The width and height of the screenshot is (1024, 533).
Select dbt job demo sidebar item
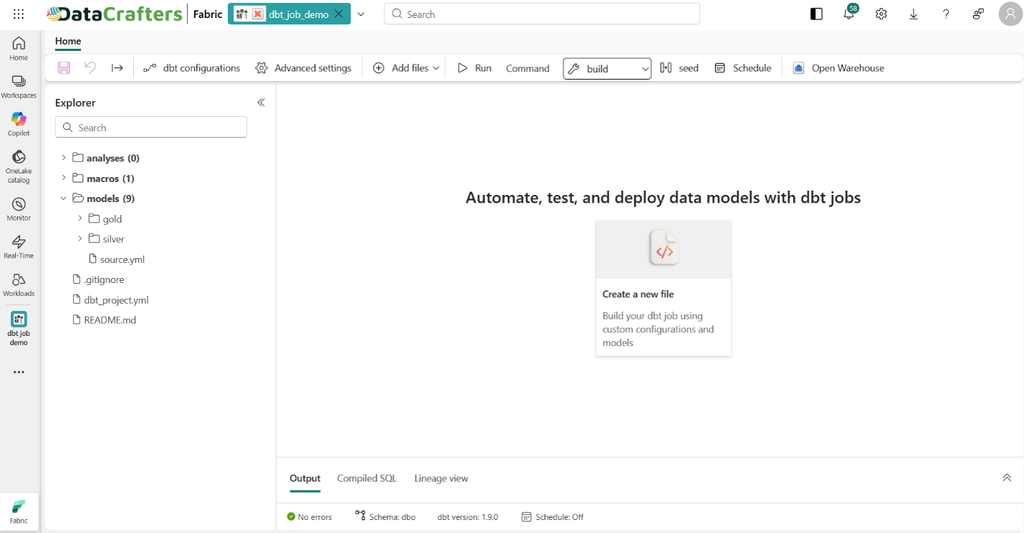[19, 329]
